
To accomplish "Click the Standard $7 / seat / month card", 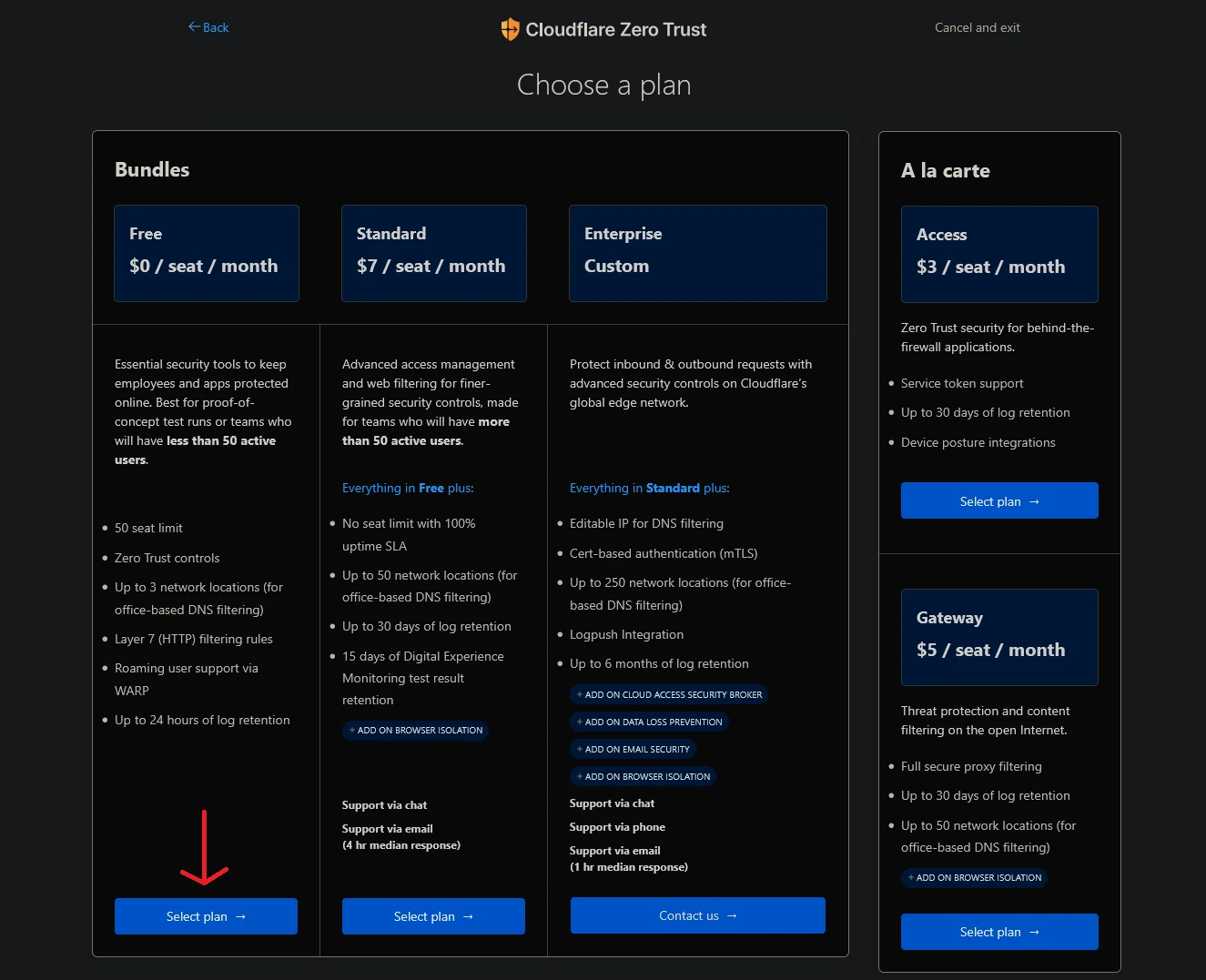I will [x=434, y=253].
